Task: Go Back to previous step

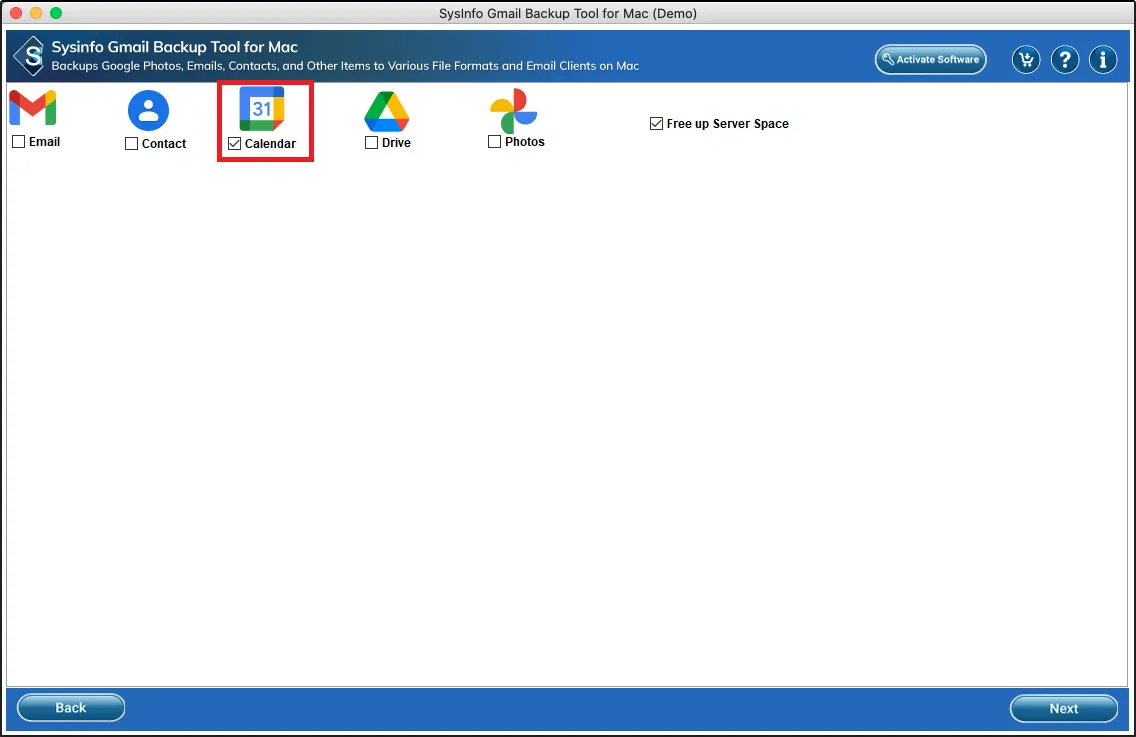Action: pos(71,708)
